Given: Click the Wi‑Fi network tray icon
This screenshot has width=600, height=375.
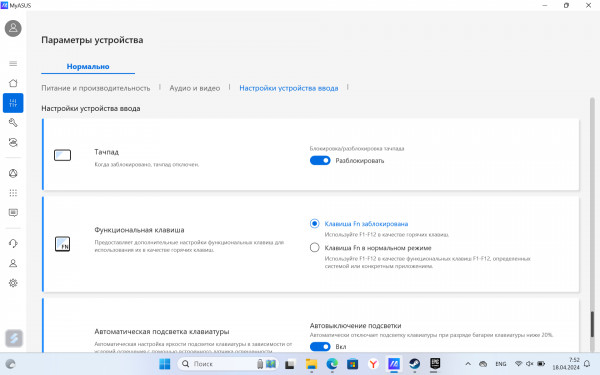Looking at the screenshot, I should click(x=518, y=364).
